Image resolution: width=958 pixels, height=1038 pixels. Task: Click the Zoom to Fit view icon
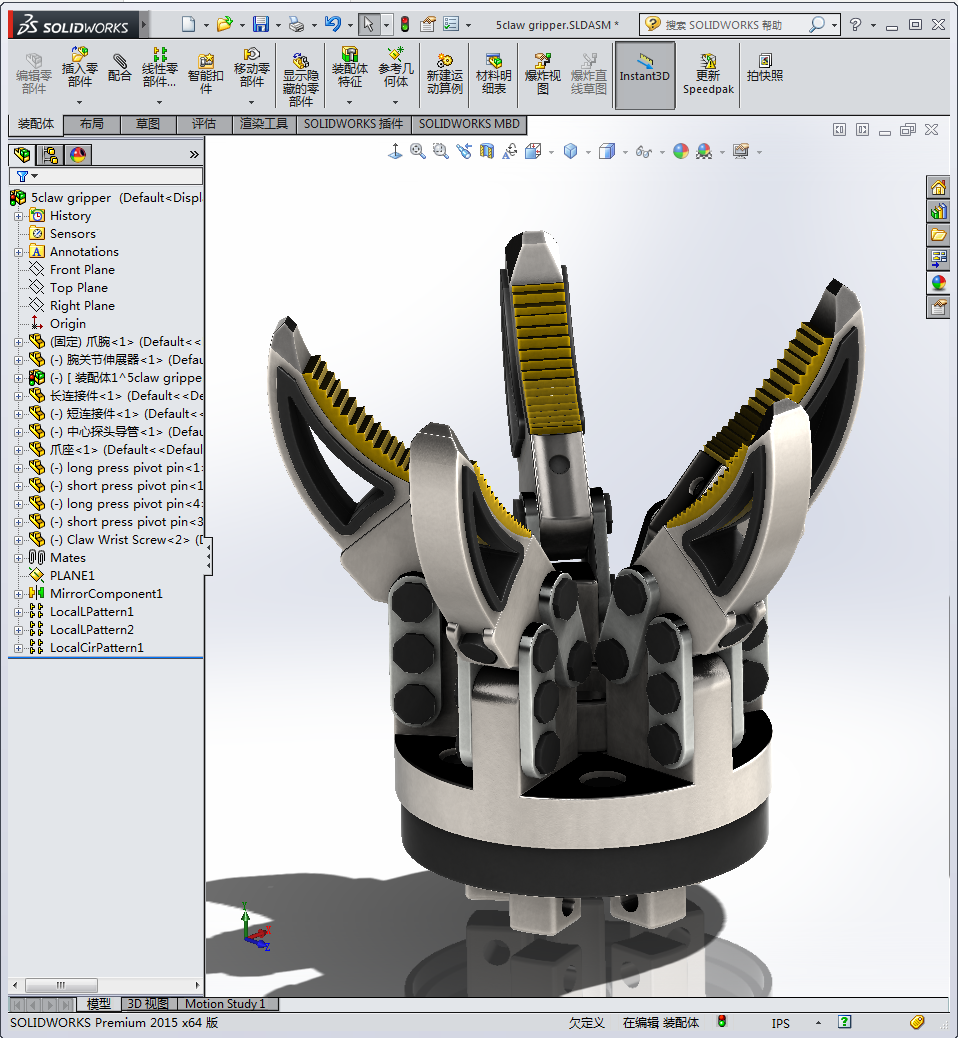coord(417,151)
